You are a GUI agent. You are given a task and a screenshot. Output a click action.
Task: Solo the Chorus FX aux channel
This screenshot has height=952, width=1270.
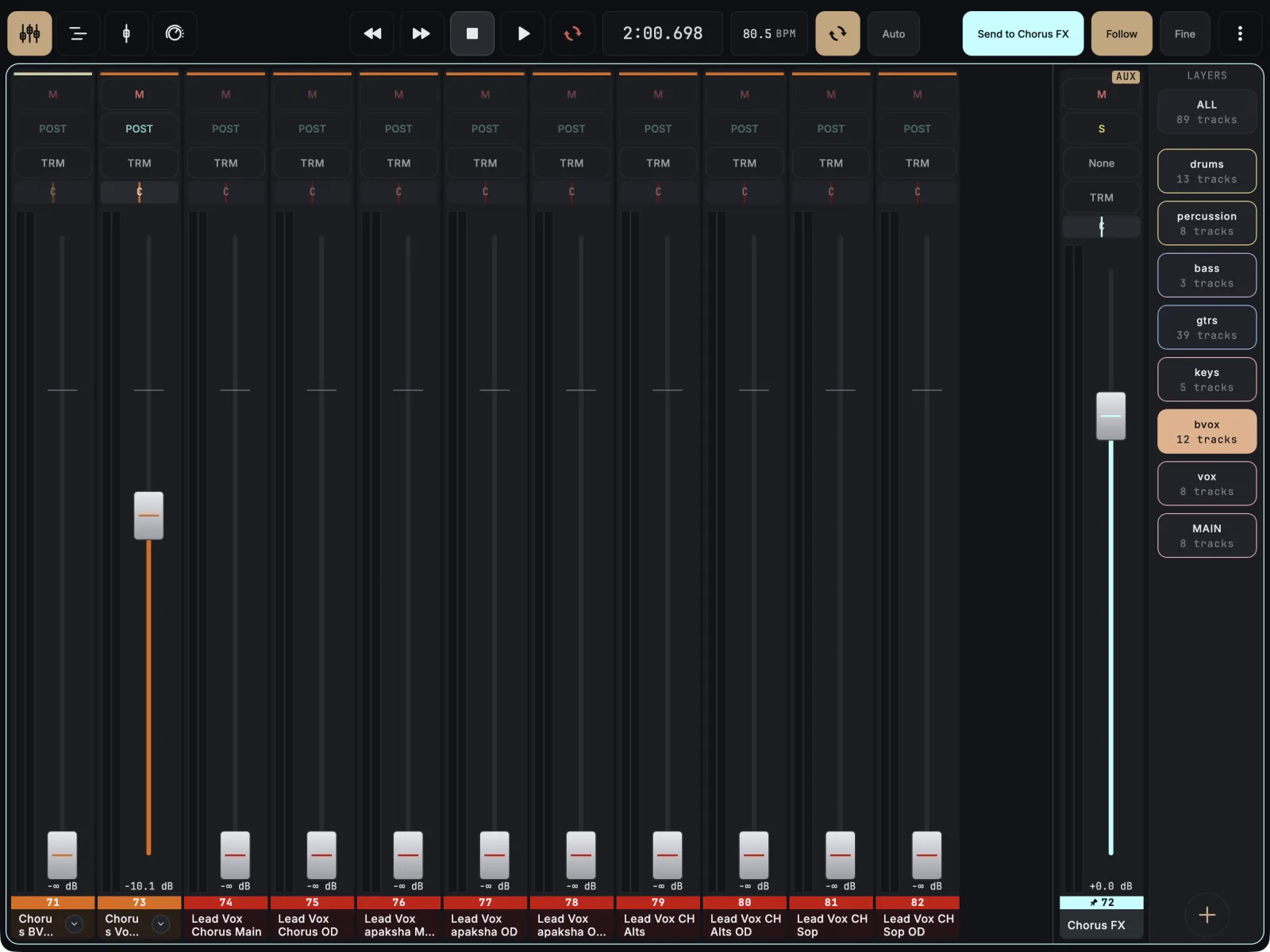[1102, 129]
